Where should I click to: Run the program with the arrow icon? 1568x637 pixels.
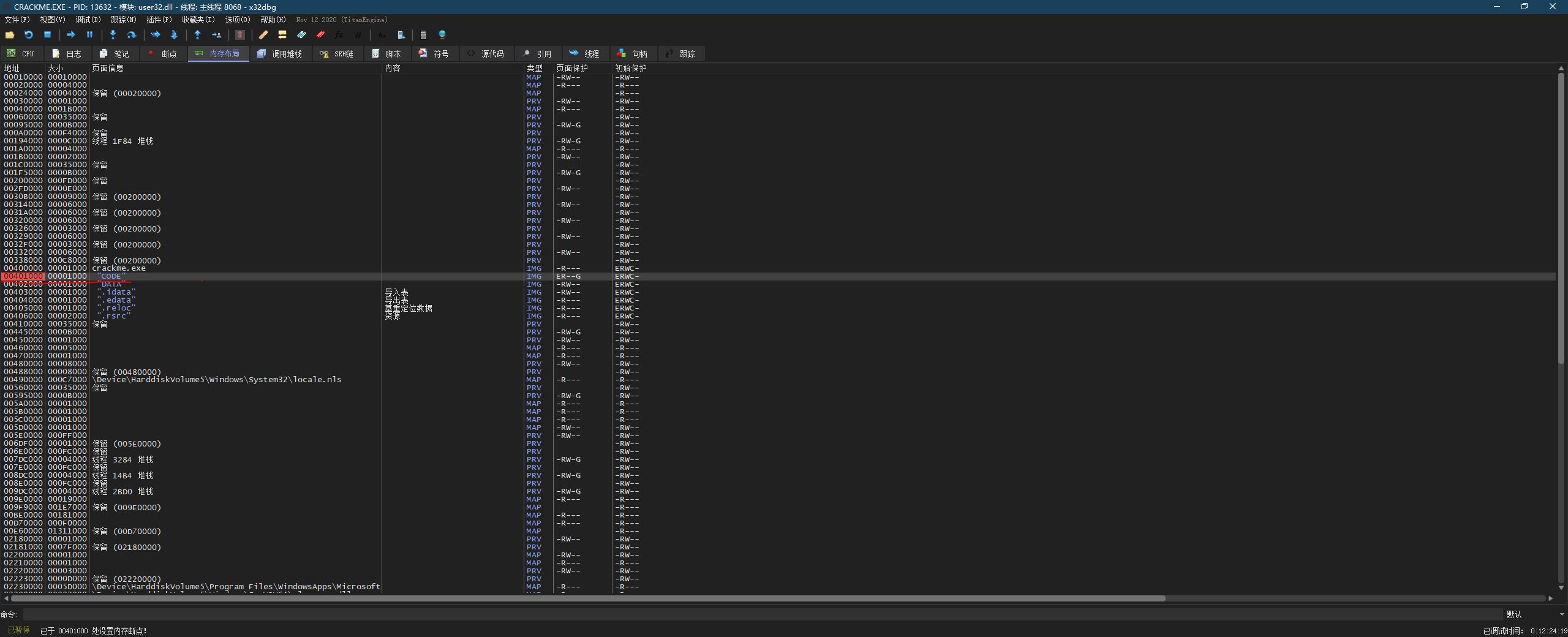tap(70, 35)
